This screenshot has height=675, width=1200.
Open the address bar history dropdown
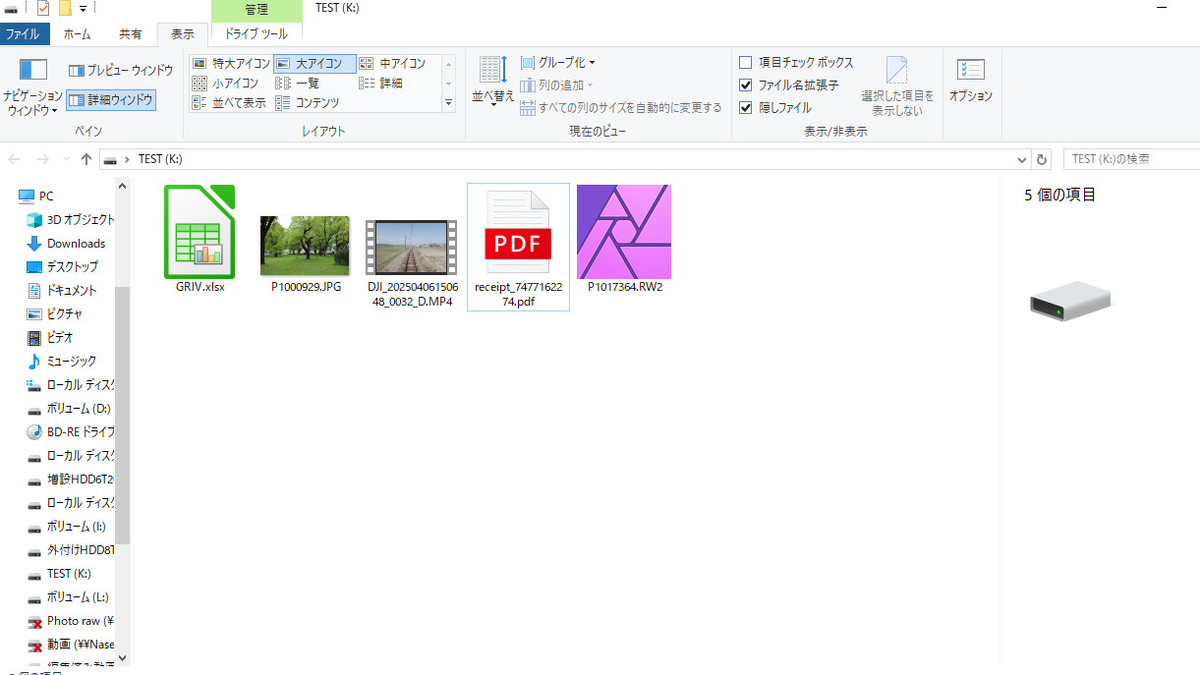tap(1021, 159)
